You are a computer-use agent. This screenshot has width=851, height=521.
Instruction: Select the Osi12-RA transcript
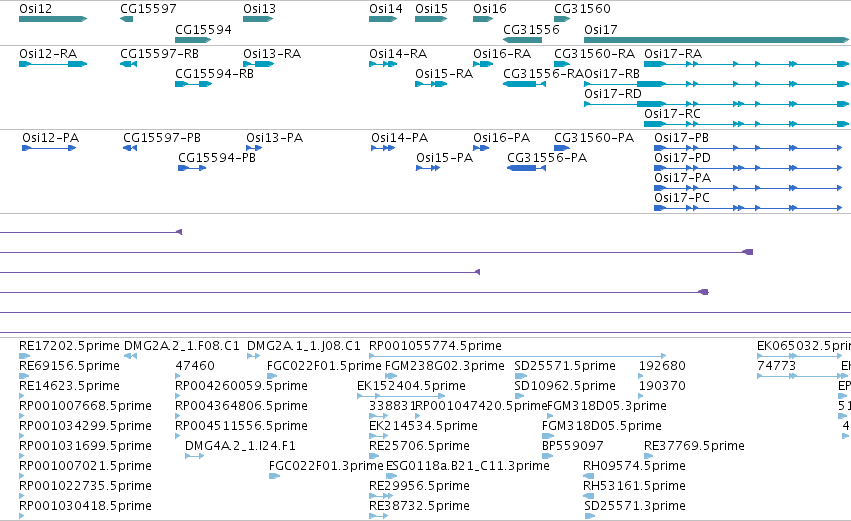point(53,64)
